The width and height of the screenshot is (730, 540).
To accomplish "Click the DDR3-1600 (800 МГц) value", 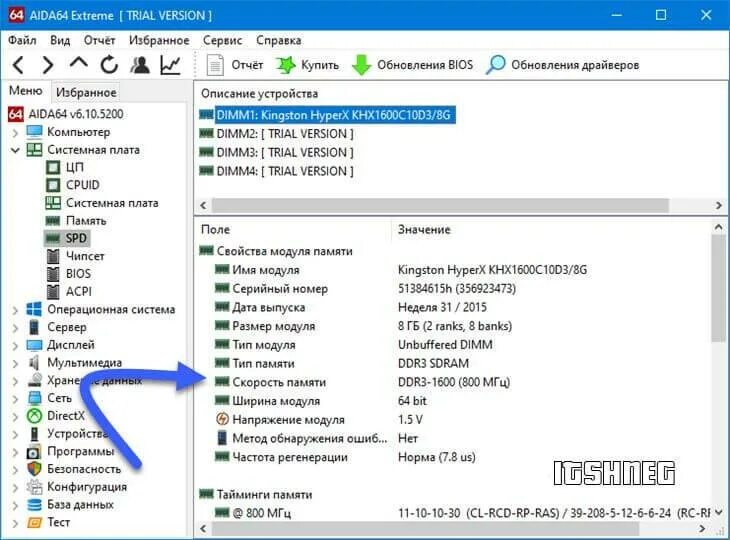I will click(454, 382).
